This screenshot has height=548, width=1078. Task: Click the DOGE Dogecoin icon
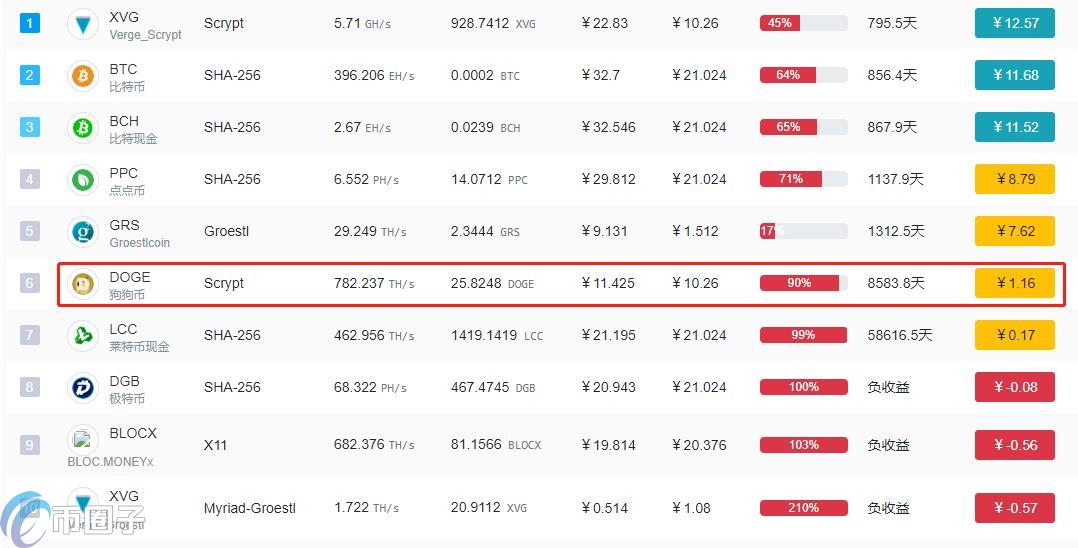pyautogui.click(x=83, y=283)
